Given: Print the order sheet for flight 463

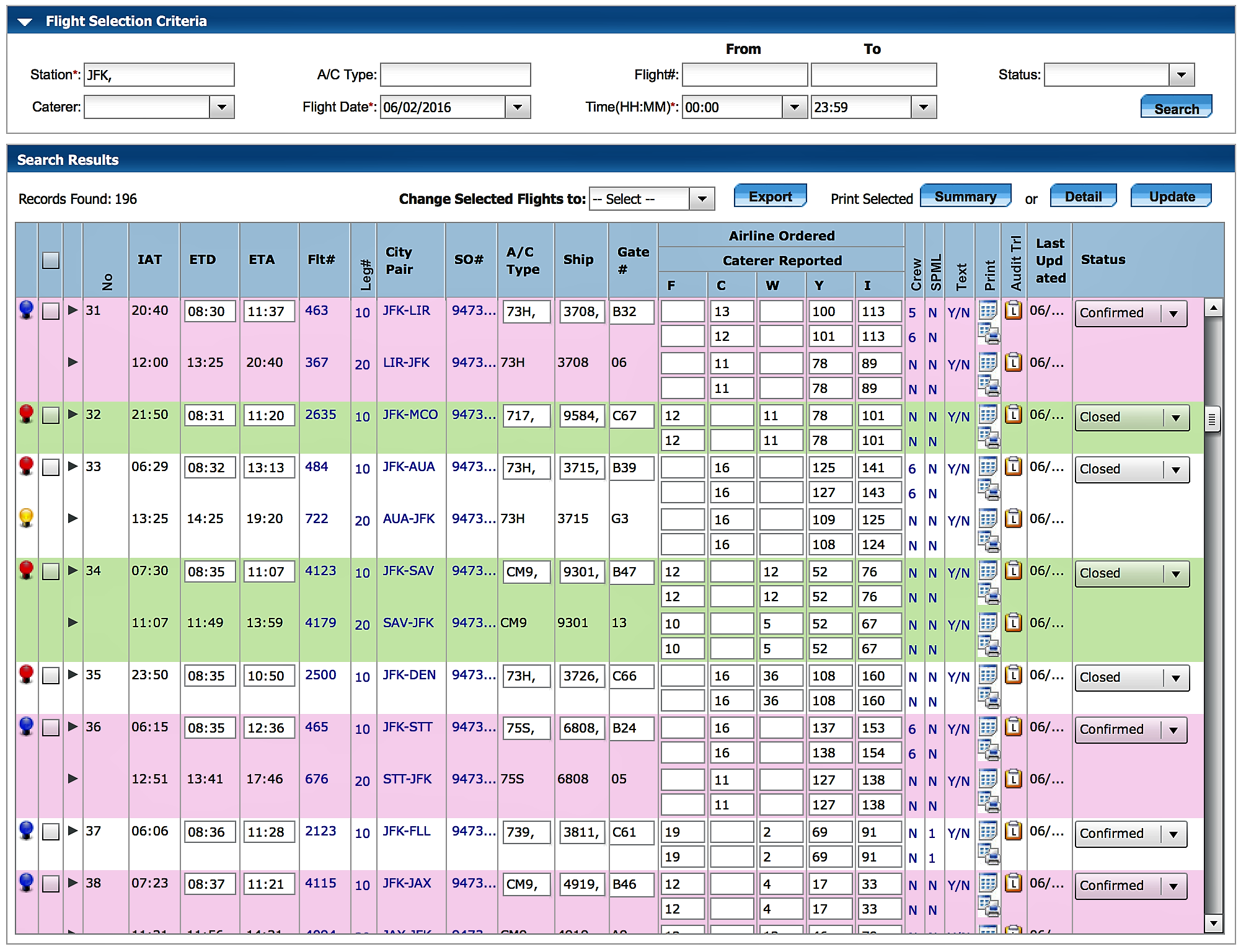Looking at the screenshot, I should pyautogui.click(x=988, y=309).
